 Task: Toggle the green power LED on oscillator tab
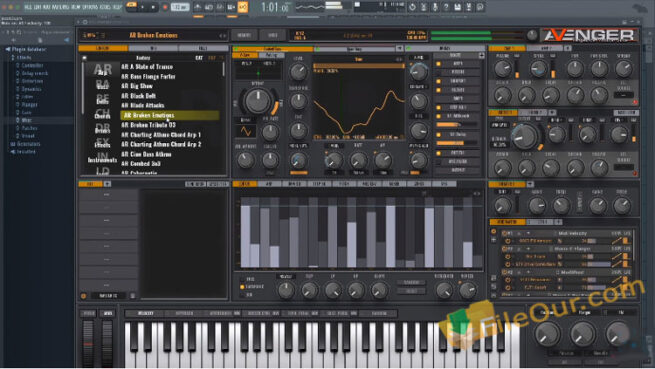tap(236, 49)
